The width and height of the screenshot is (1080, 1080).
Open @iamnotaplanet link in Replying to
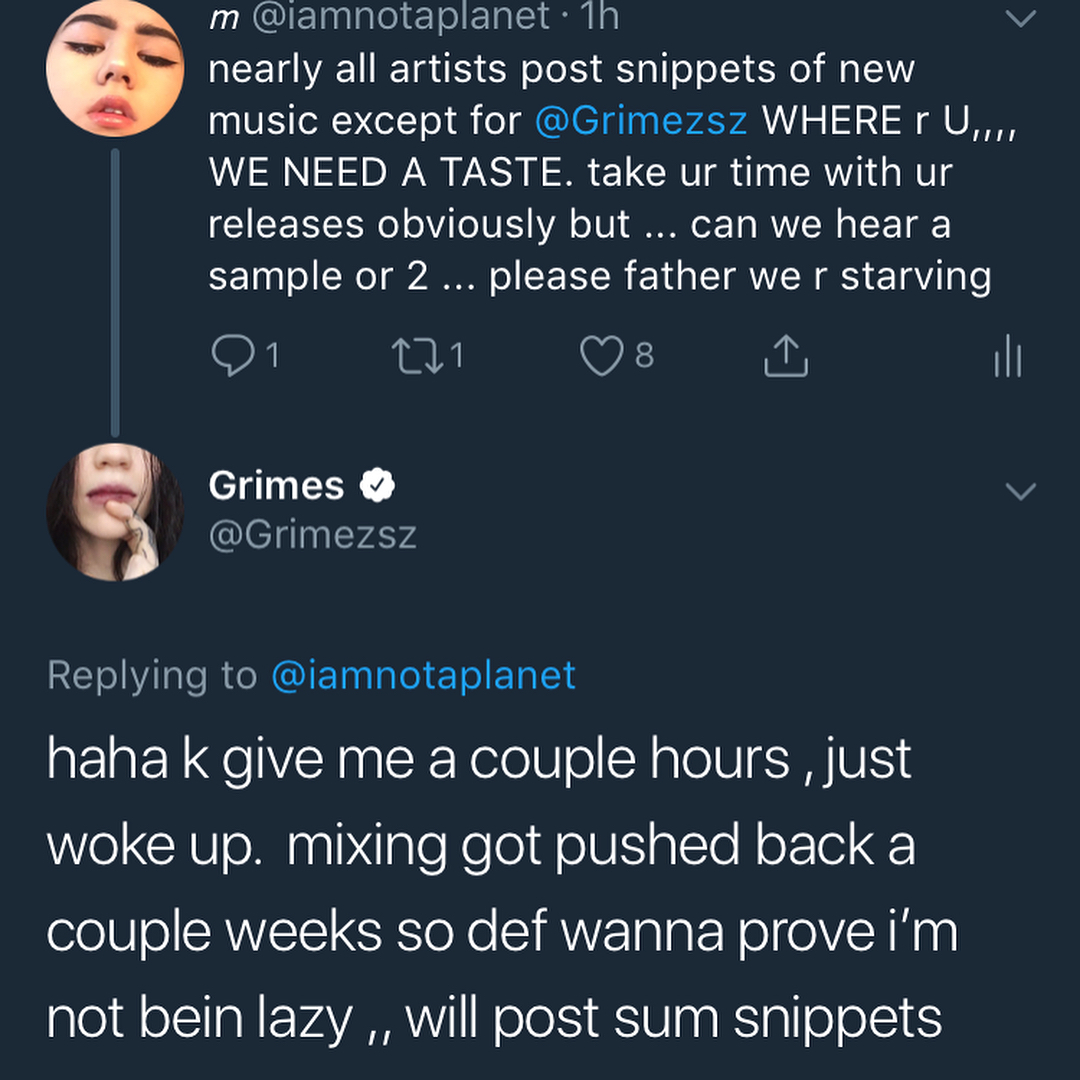[423, 675]
